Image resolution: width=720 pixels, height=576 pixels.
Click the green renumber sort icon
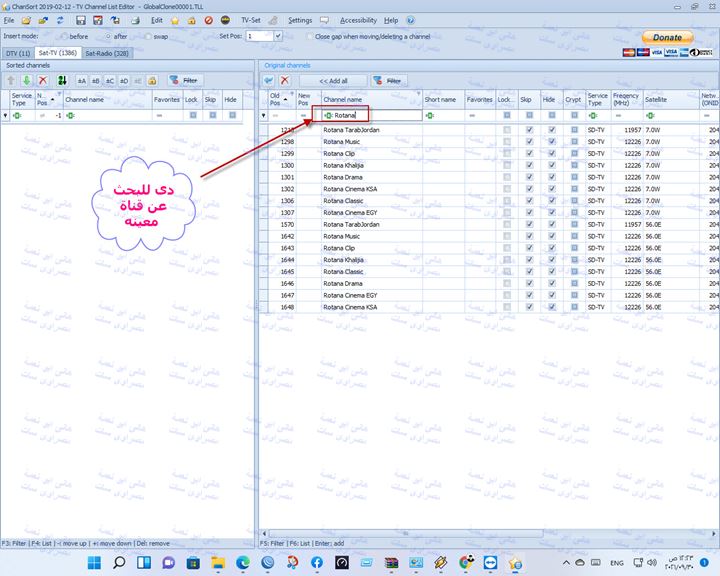point(62,81)
